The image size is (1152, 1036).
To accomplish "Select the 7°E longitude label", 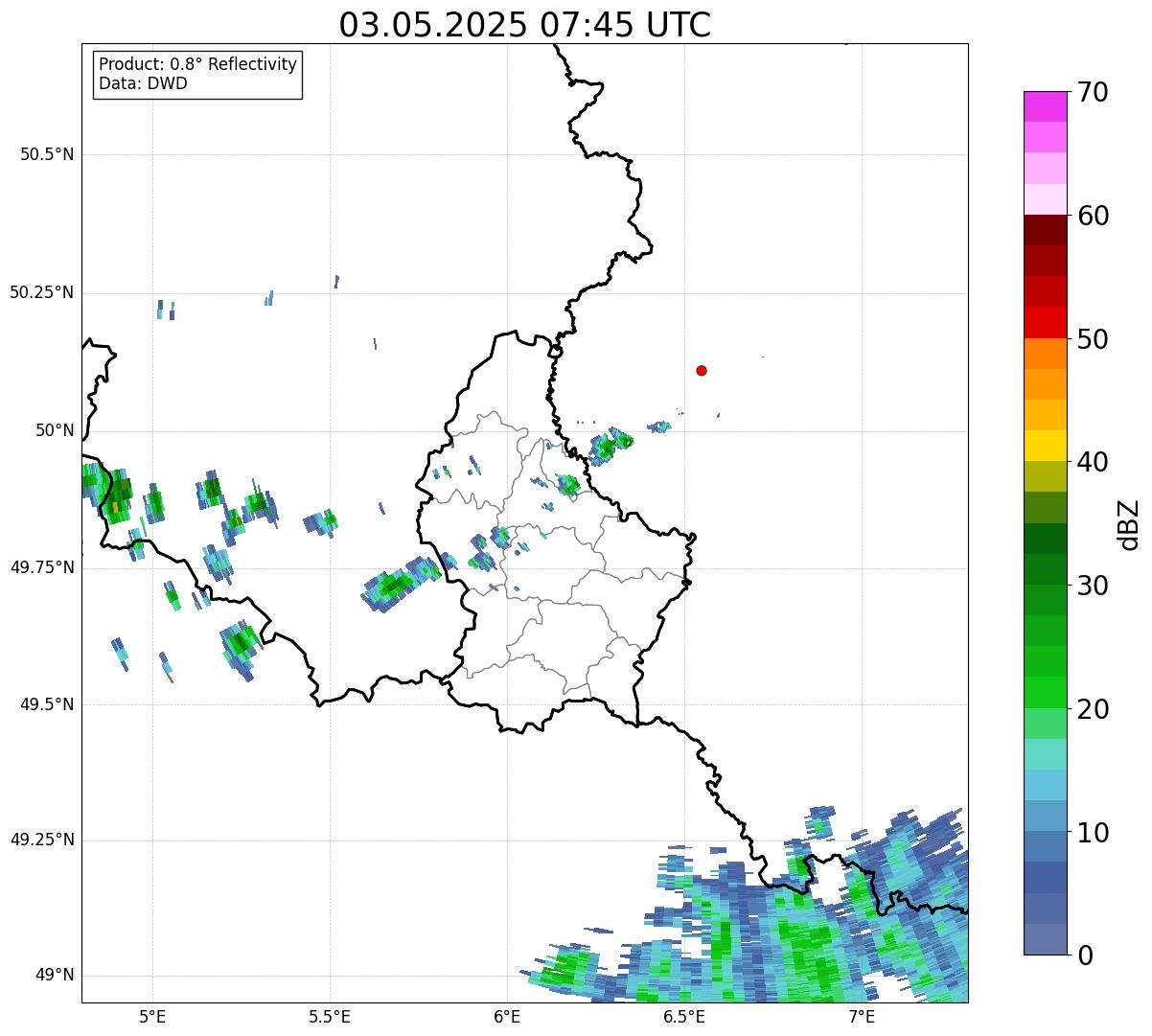I will 862,1017.
